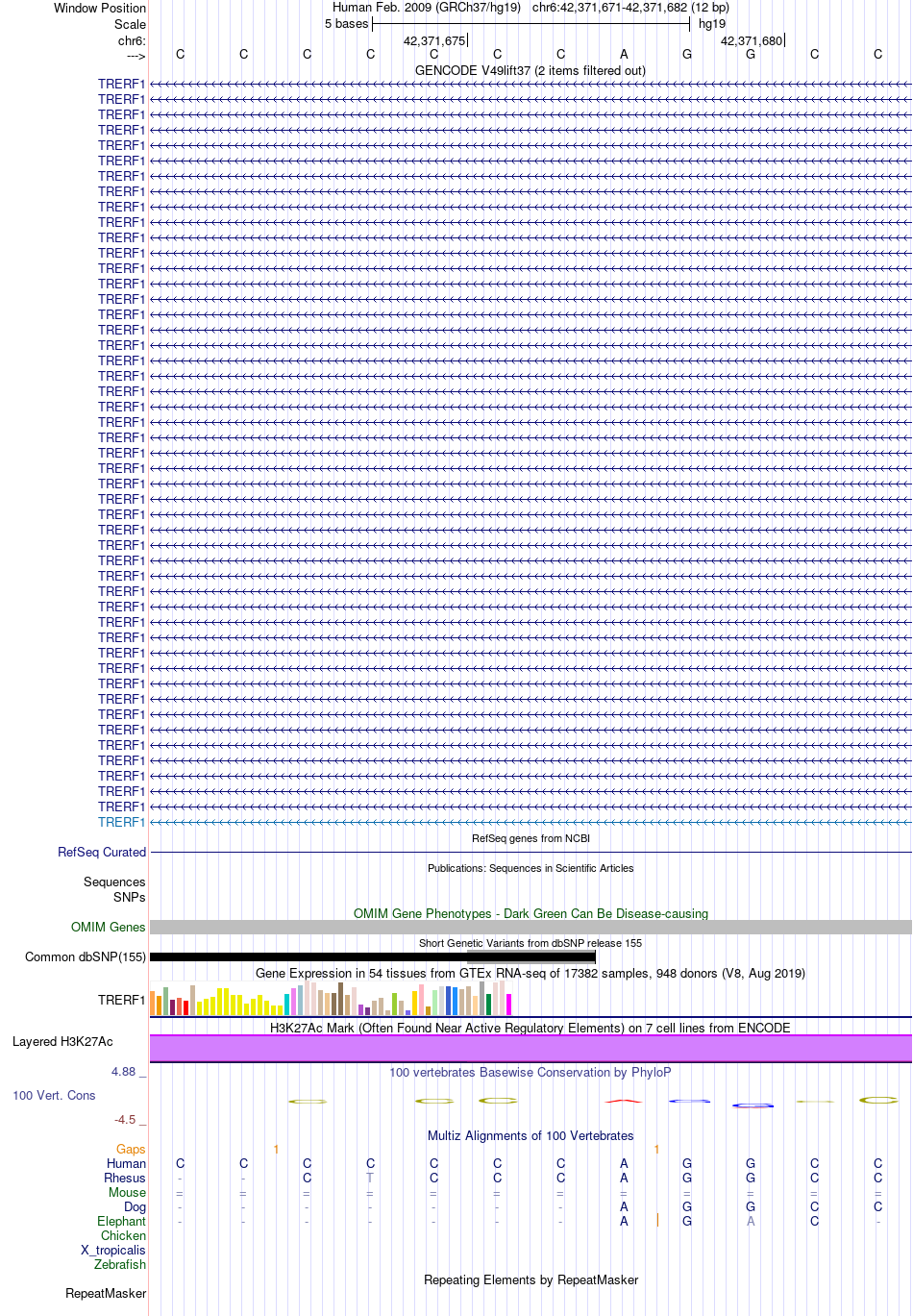This screenshot has width=913, height=1316.
Task: Click the T mismatch in Rhesus row
Action: click(x=370, y=1178)
